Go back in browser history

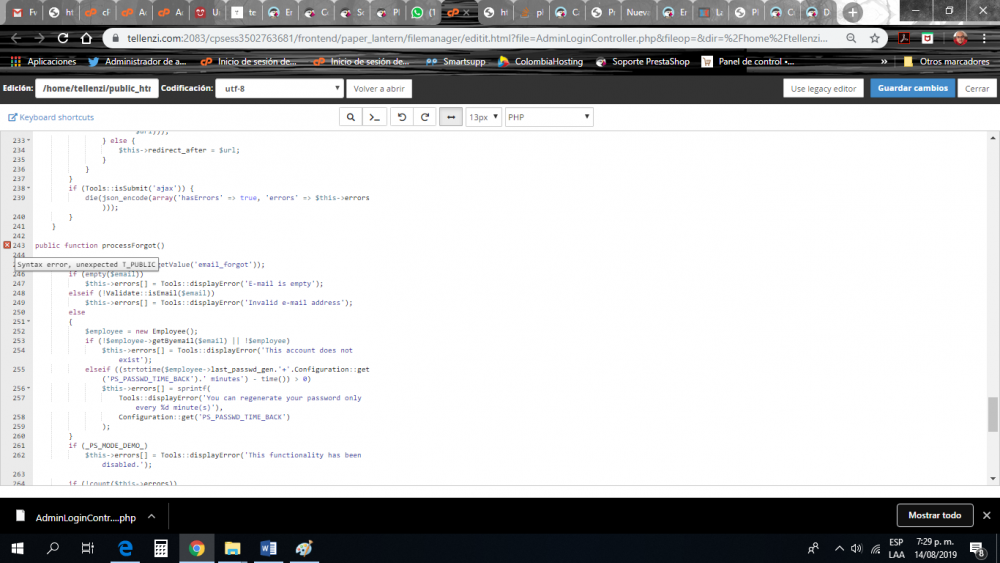[x=16, y=38]
